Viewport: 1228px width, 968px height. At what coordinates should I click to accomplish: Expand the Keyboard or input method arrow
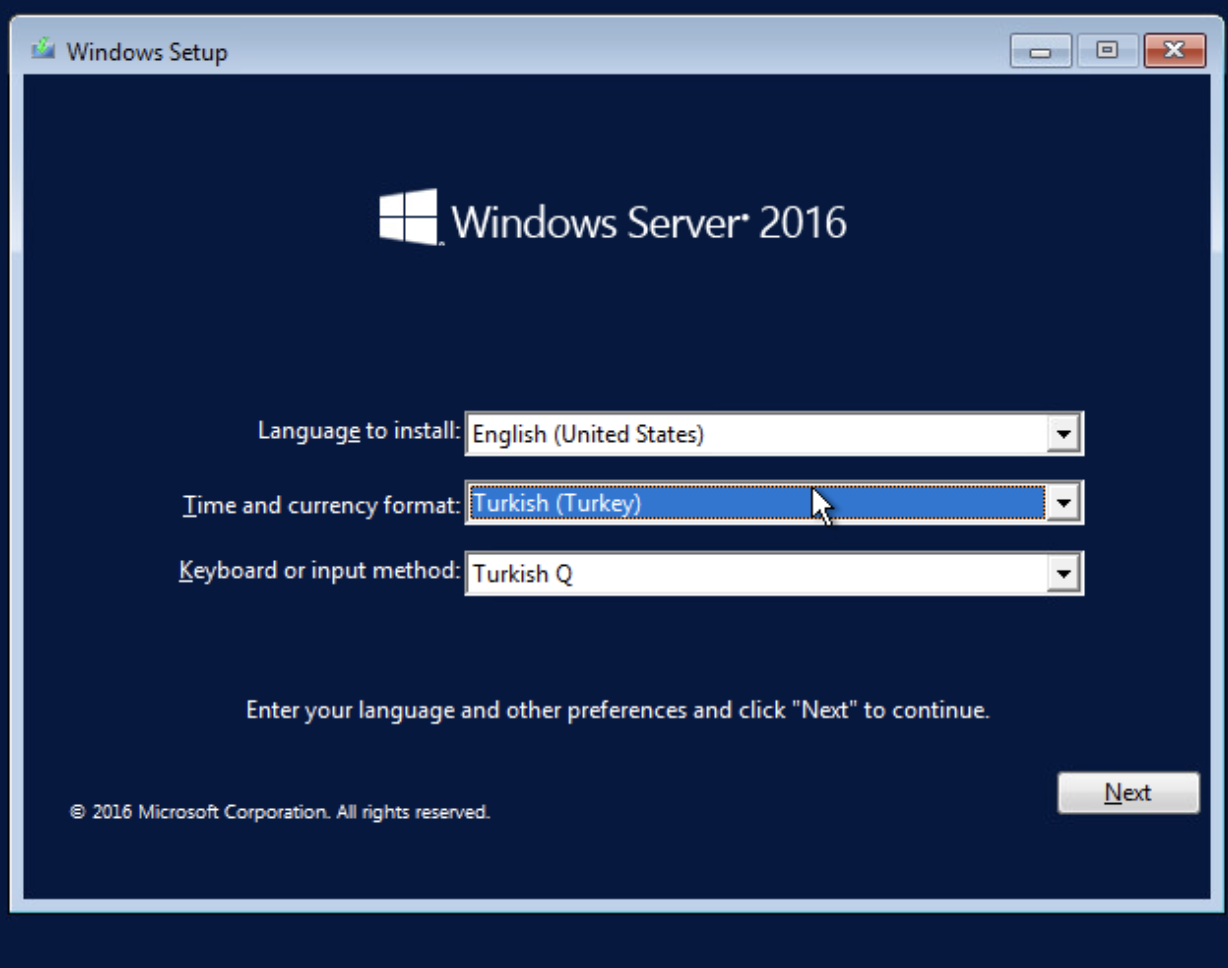coord(1063,574)
